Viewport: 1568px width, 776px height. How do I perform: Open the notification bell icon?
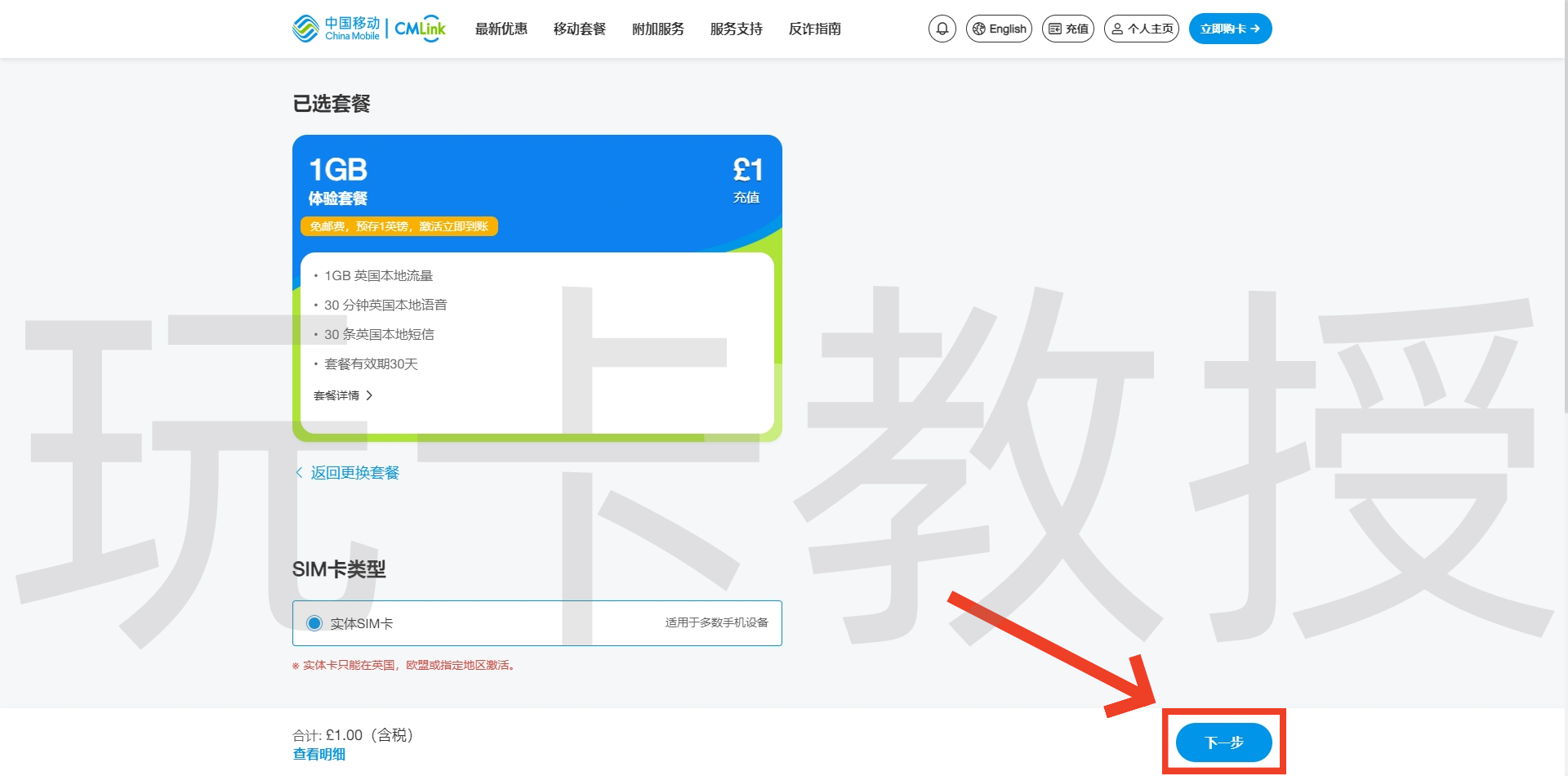point(942,29)
